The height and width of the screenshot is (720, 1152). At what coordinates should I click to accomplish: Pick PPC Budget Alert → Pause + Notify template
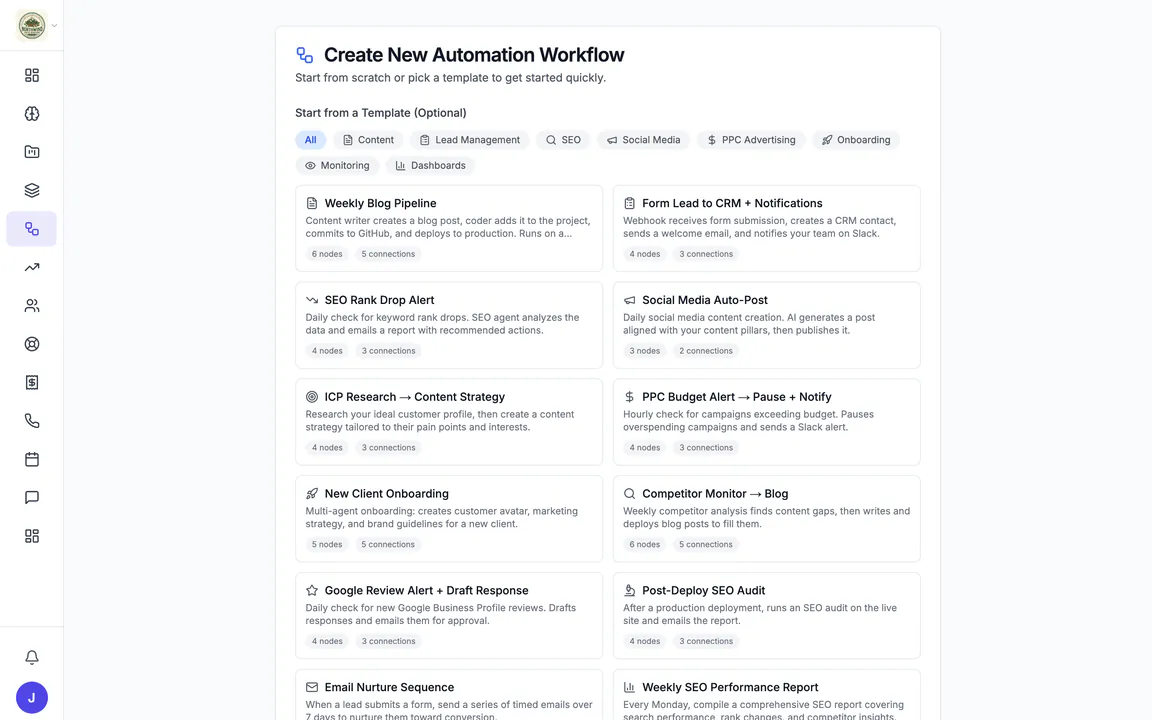tap(766, 422)
